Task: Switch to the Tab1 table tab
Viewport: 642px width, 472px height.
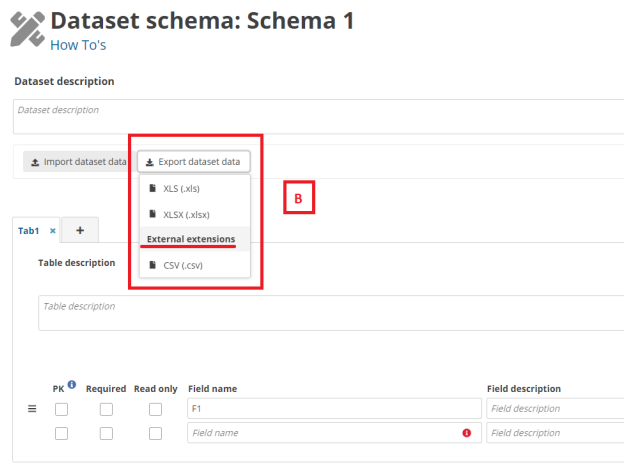Action: (x=28, y=230)
